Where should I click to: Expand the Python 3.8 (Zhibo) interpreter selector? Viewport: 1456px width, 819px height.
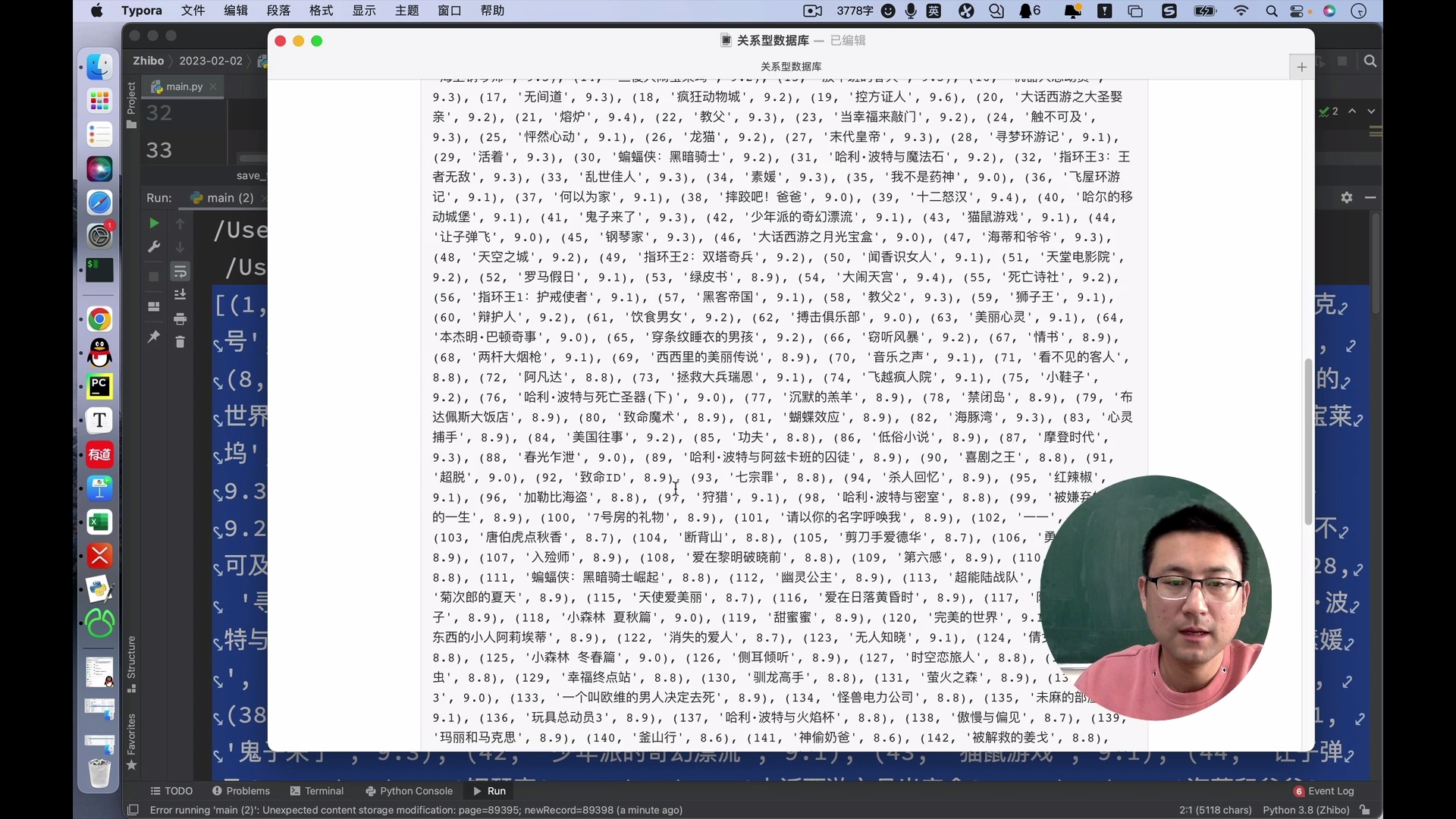(x=1306, y=810)
